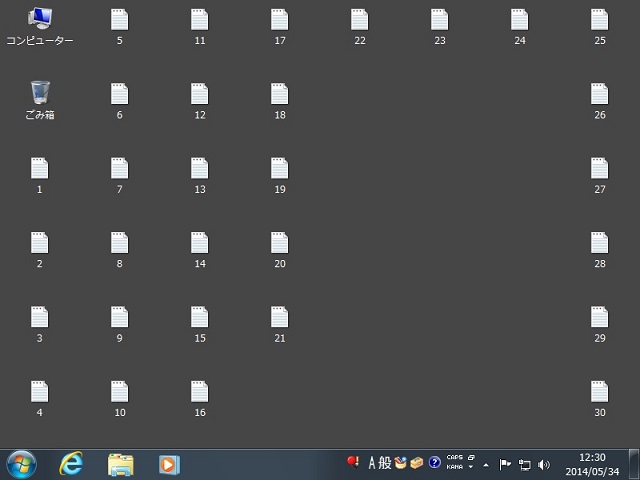Viewport: 640px width, 480px height.
Task: Select text file named 26
Action: 600,101
